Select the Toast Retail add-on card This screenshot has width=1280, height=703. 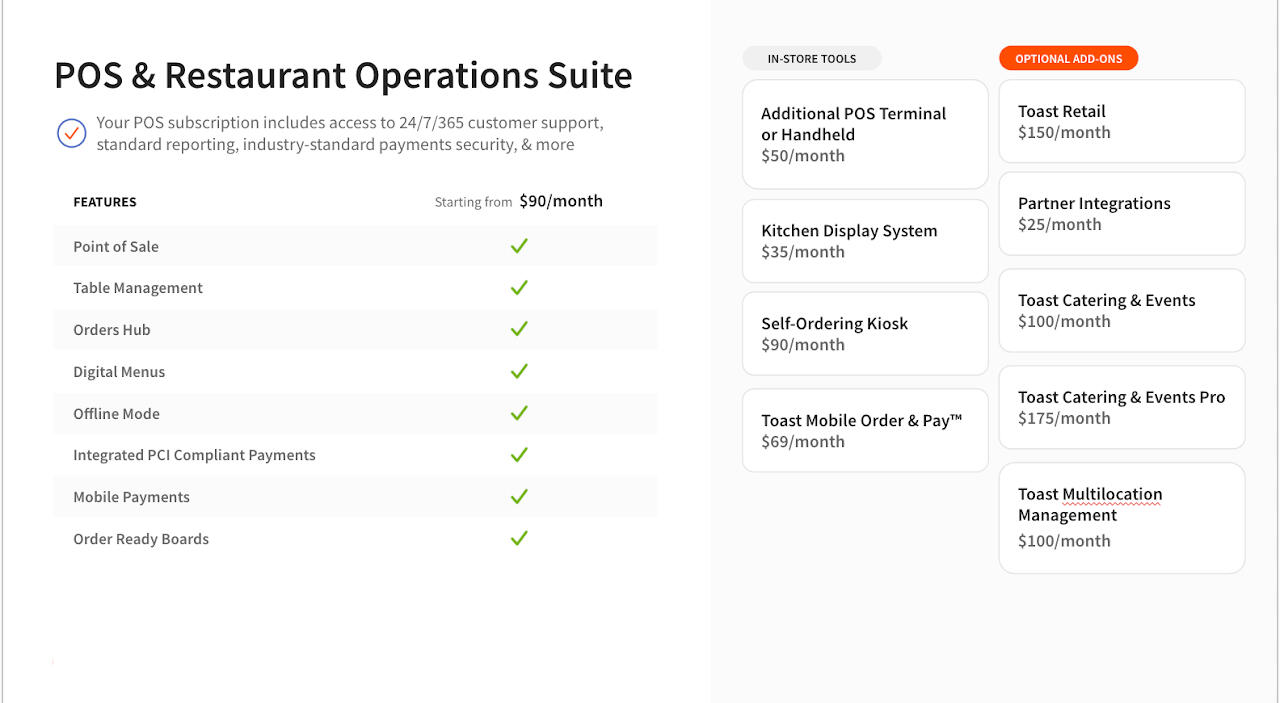coord(1121,121)
